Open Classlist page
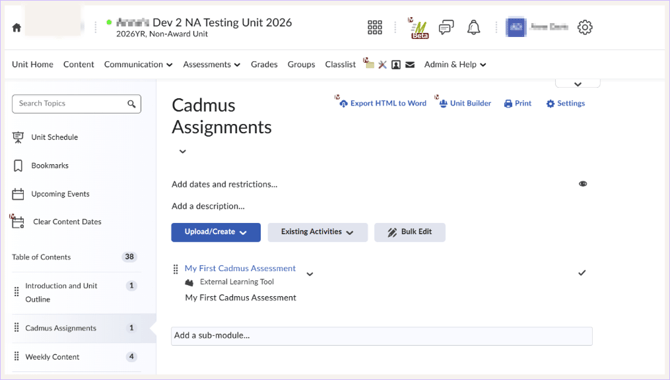670x380 pixels. 340,65
